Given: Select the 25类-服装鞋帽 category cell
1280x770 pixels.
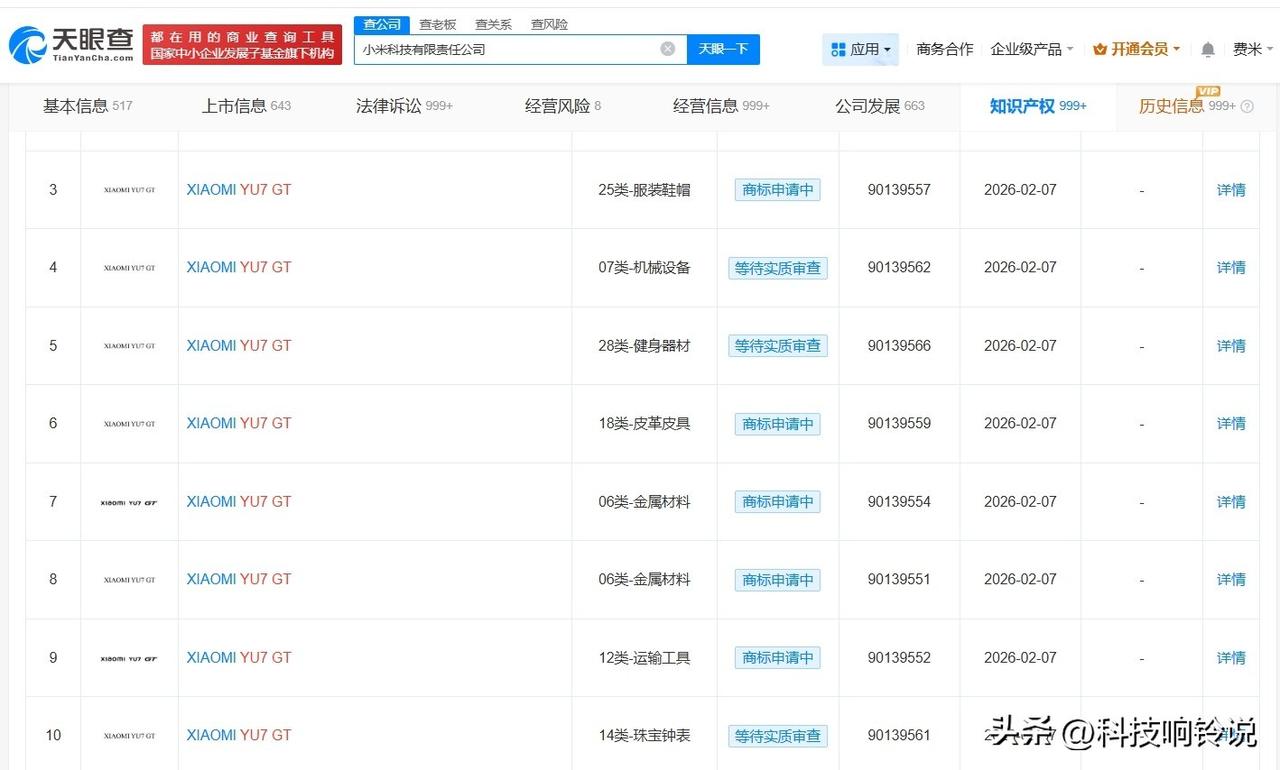Looking at the screenshot, I should pos(645,190).
